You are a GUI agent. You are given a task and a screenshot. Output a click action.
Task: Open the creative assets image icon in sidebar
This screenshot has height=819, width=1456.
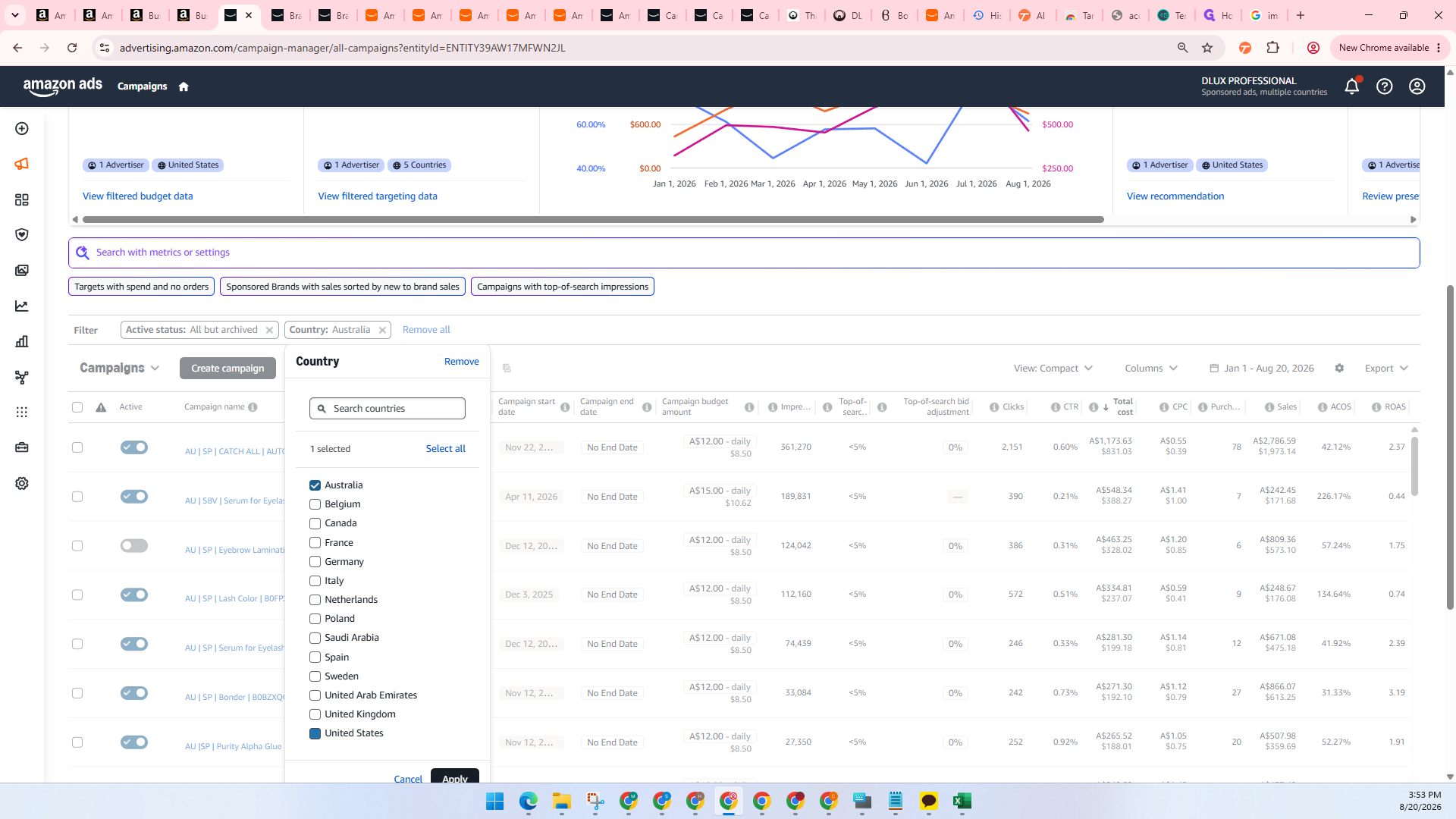(x=22, y=271)
